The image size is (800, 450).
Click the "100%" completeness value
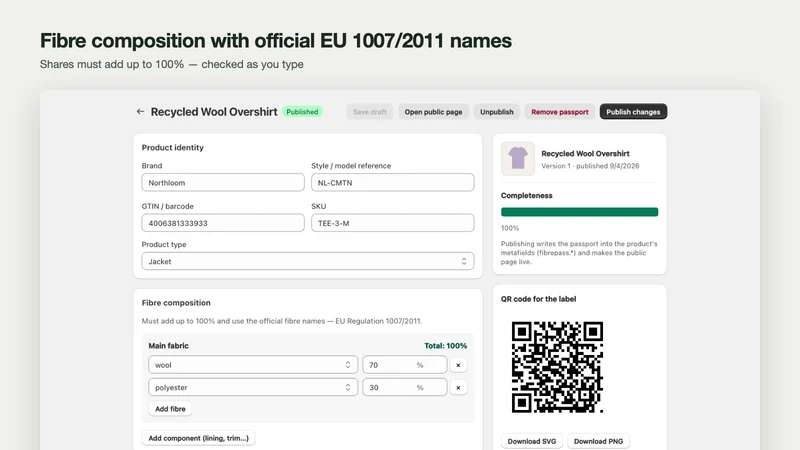click(510, 228)
